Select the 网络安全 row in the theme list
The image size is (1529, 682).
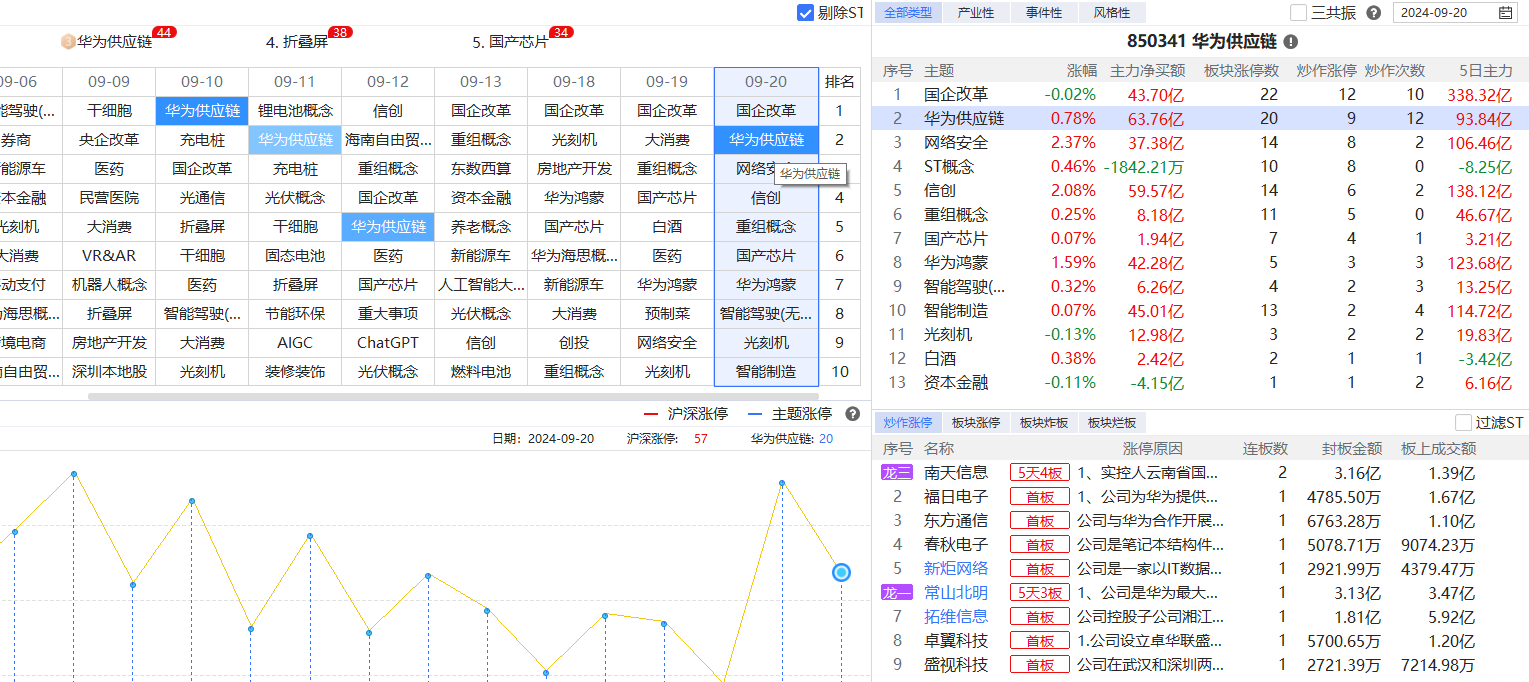(955, 143)
